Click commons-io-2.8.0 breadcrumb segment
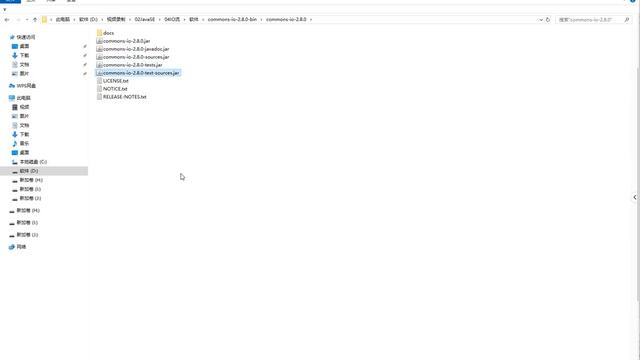 (x=286, y=20)
